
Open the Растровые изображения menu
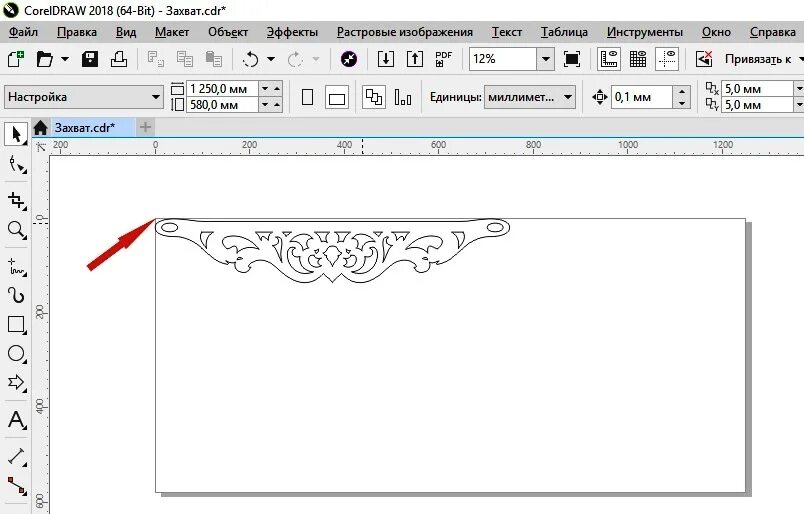[405, 32]
